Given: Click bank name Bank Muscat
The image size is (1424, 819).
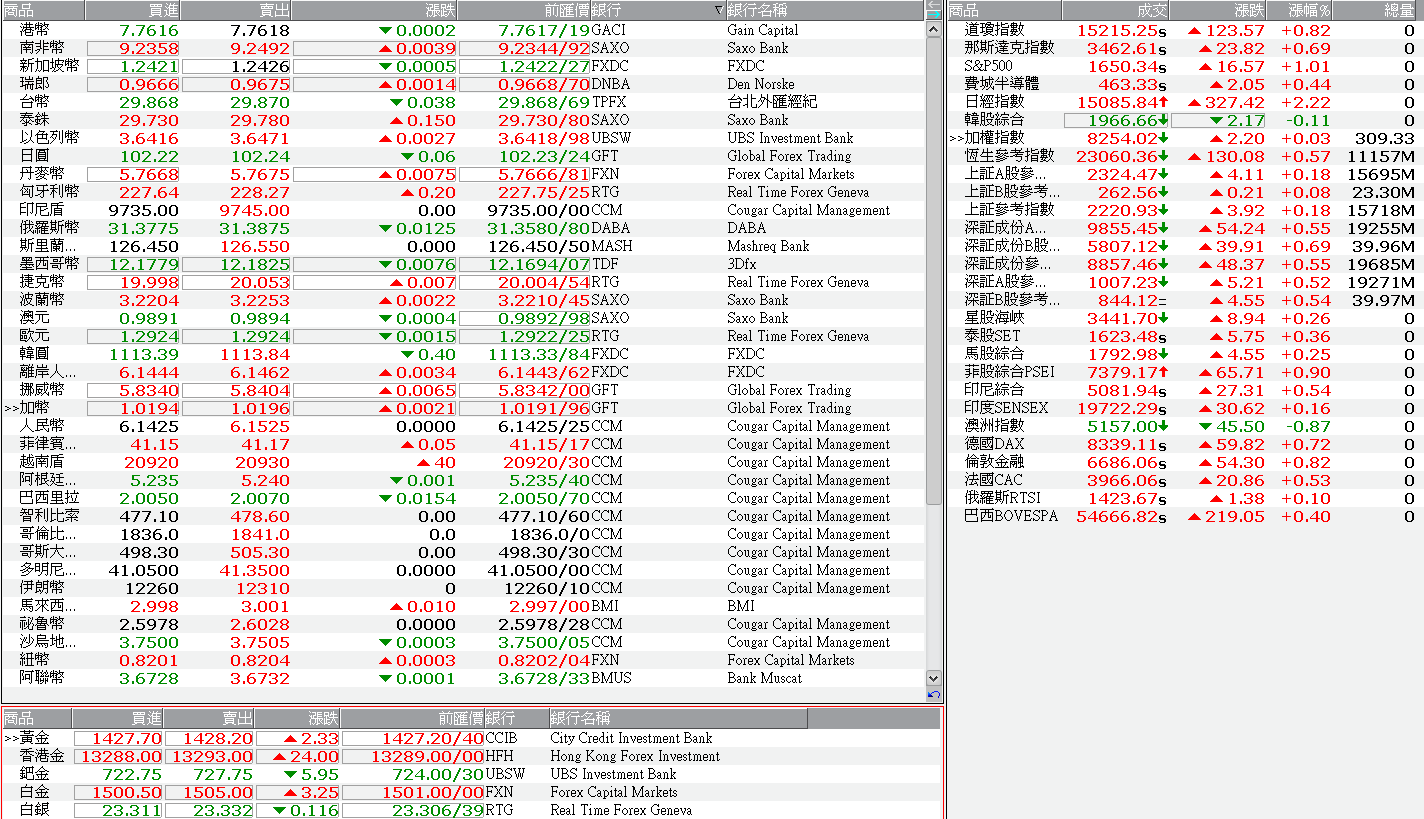Looking at the screenshot, I should [x=764, y=678].
